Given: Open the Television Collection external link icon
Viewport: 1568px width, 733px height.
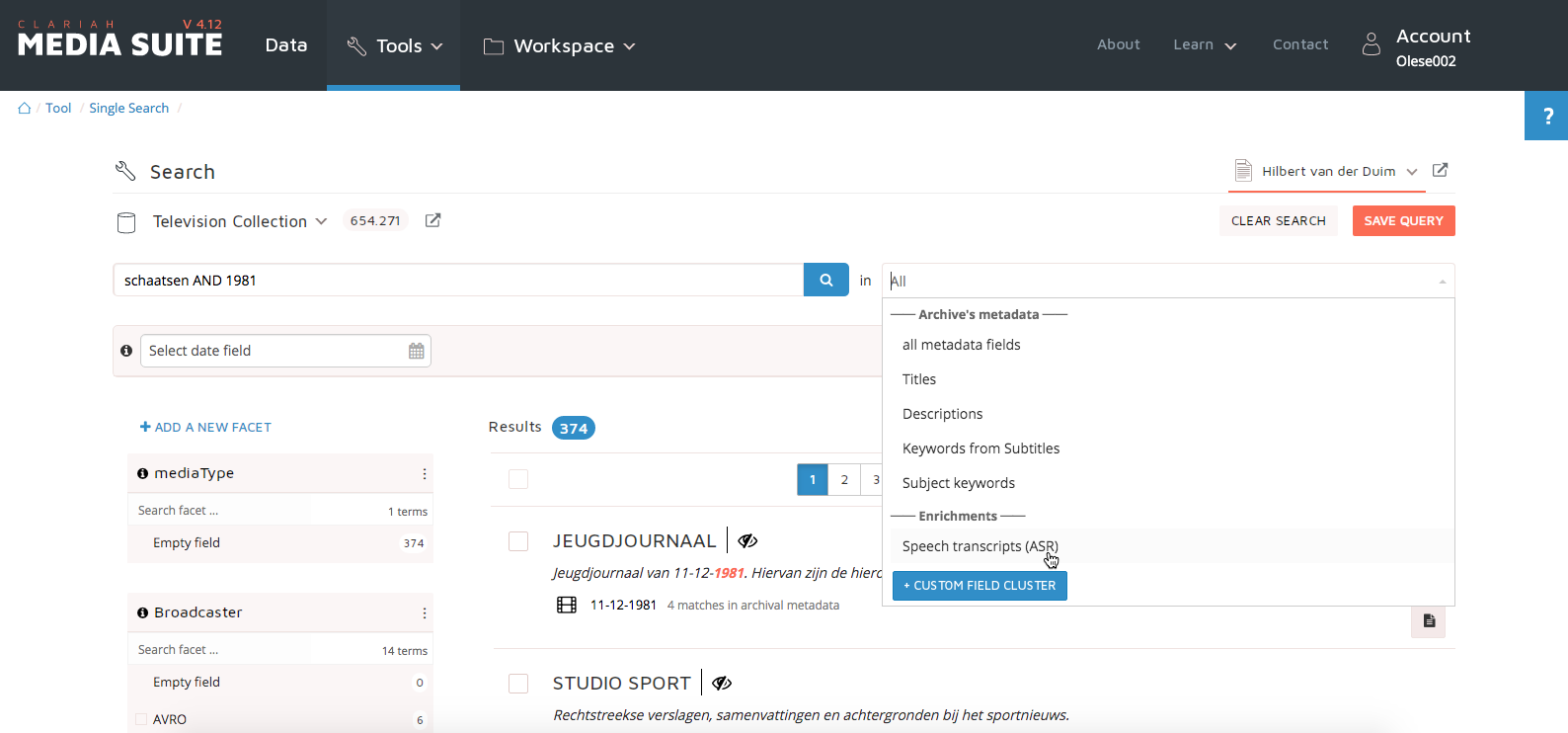Looking at the screenshot, I should (432, 220).
